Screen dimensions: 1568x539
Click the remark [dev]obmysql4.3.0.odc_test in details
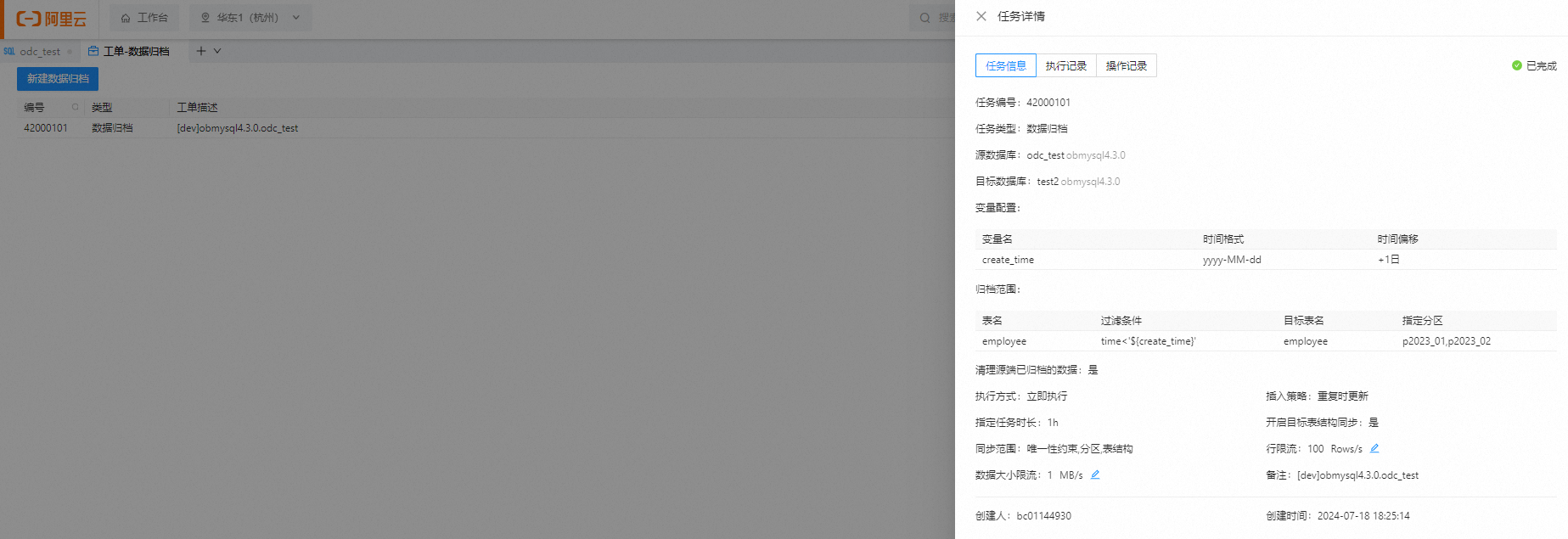tap(1357, 475)
